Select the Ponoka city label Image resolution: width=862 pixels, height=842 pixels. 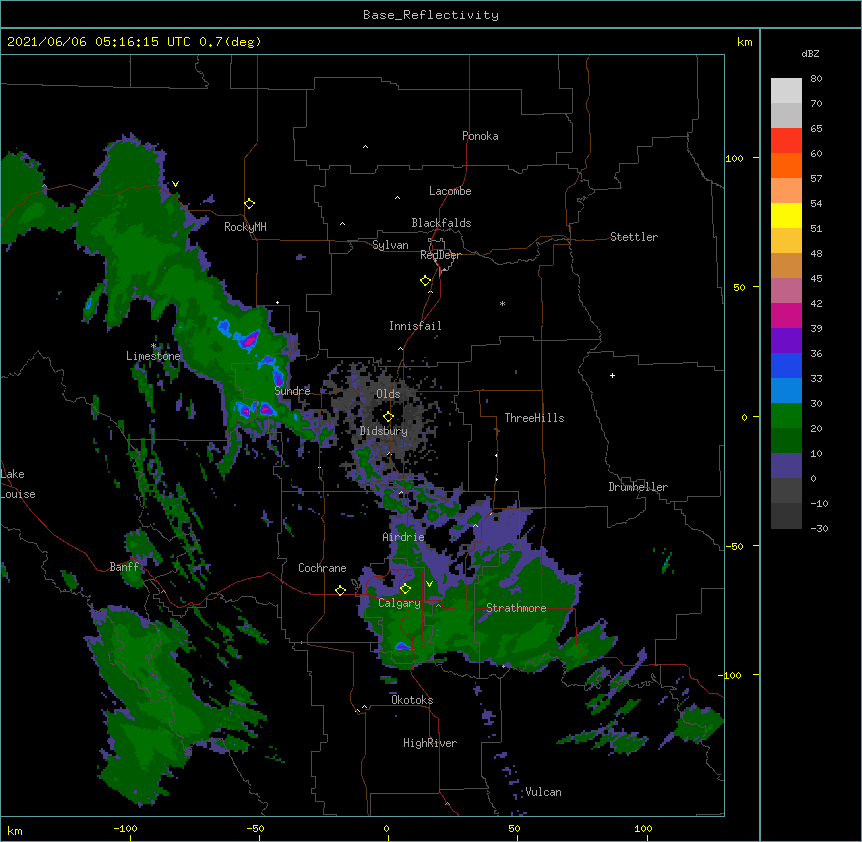pyautogui.click(x=480, y=136)
